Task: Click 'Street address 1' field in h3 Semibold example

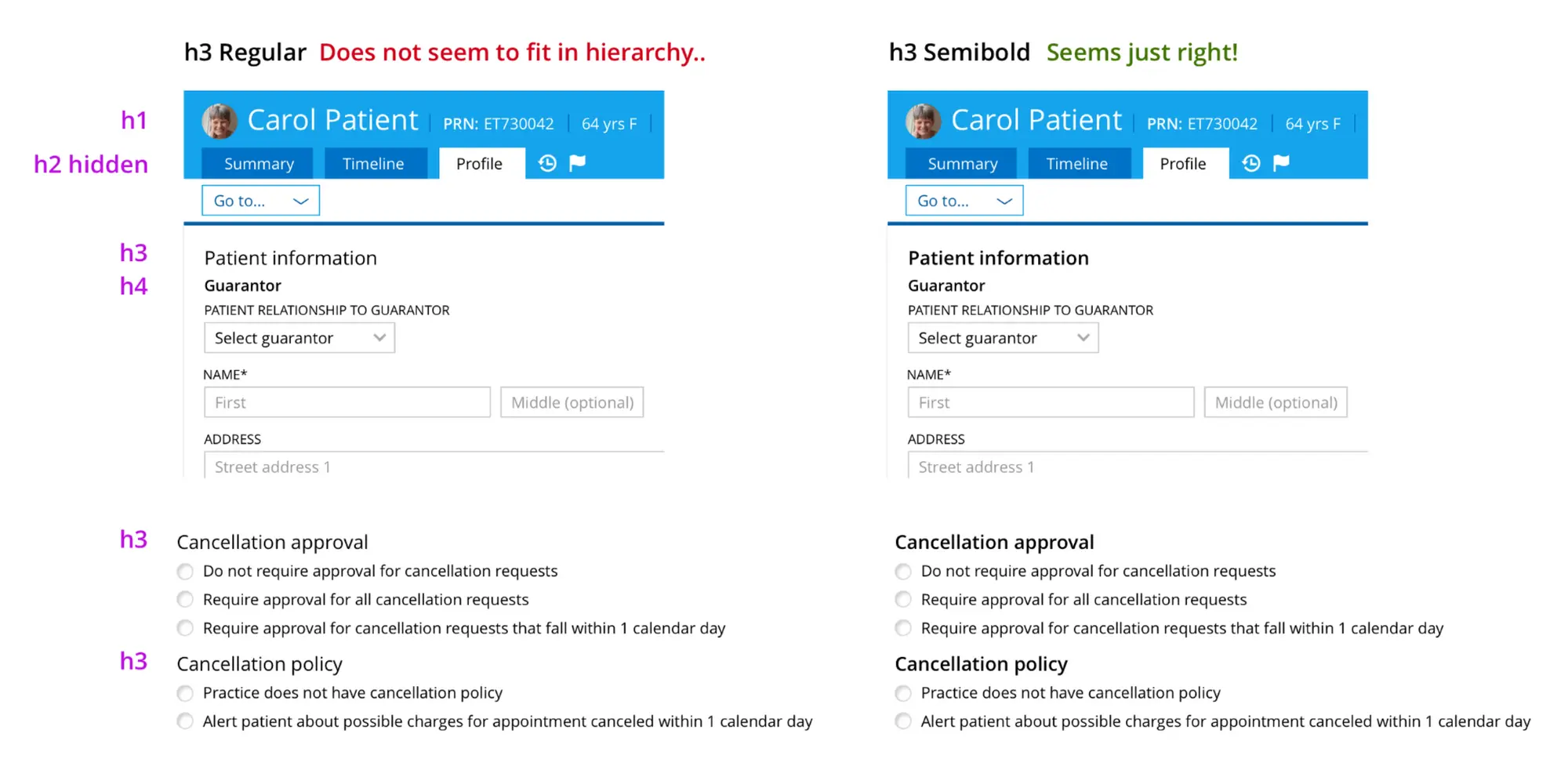Action: [x=1137, y=467]
